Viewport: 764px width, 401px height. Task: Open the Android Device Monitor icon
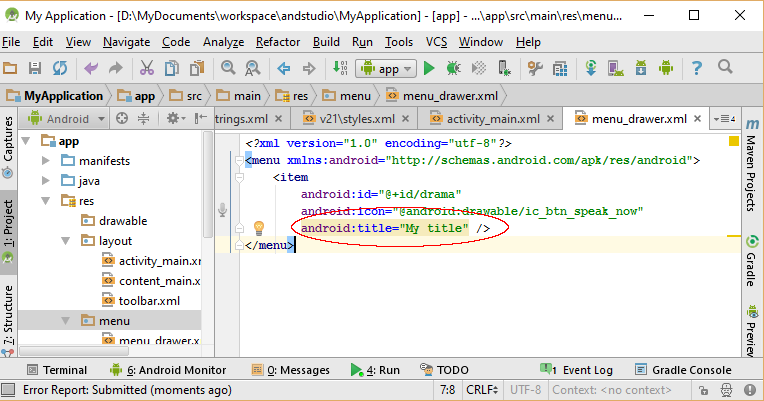click(x=666, y=68)
